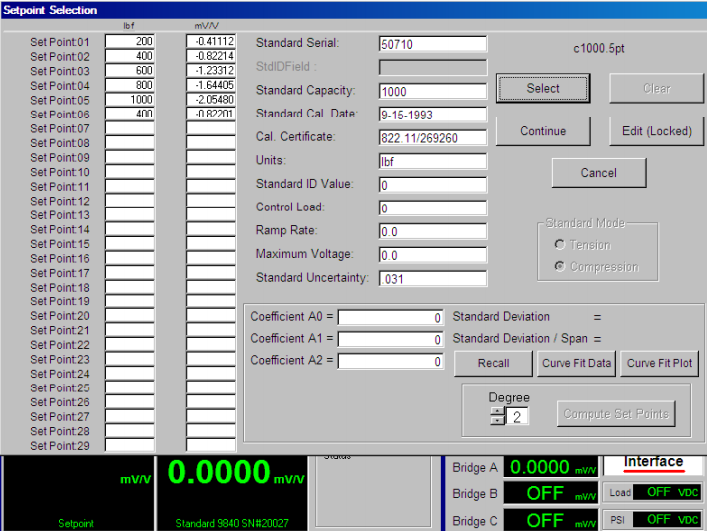Select the Tension radio button
Screen dimensions: 707x531
[562, 245]
